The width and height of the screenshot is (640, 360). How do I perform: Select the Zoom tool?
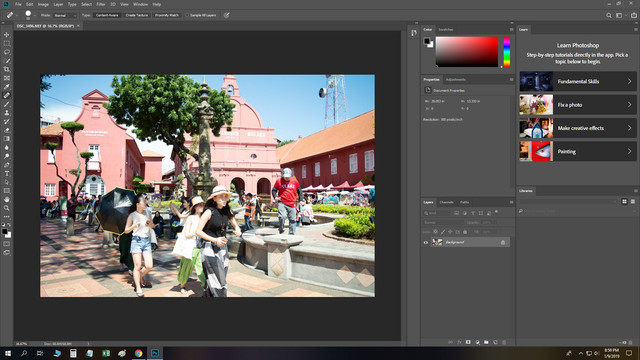pos(7,208)
